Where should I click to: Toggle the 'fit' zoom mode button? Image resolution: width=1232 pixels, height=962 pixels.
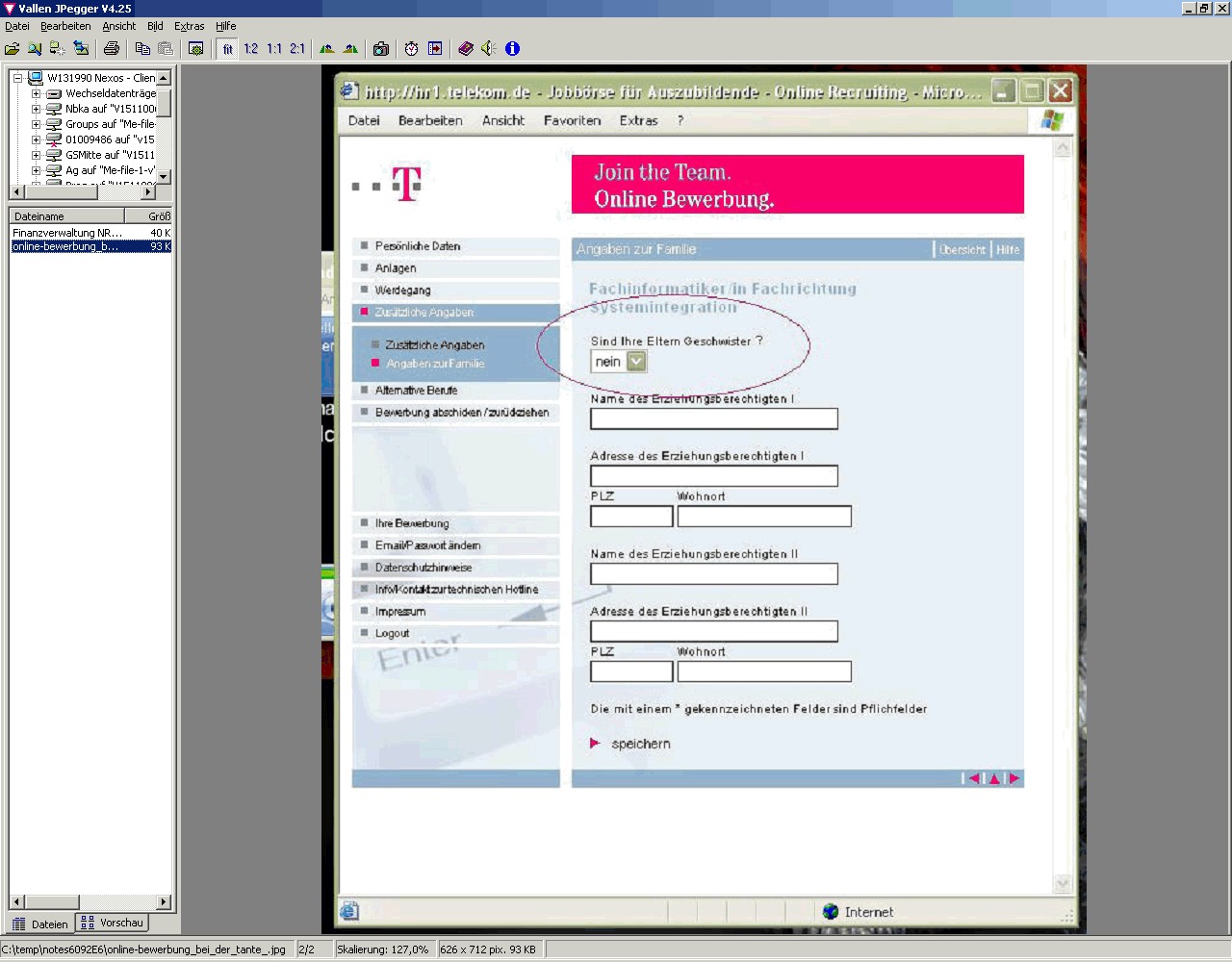pyautogui.click(x=228, y=48)
